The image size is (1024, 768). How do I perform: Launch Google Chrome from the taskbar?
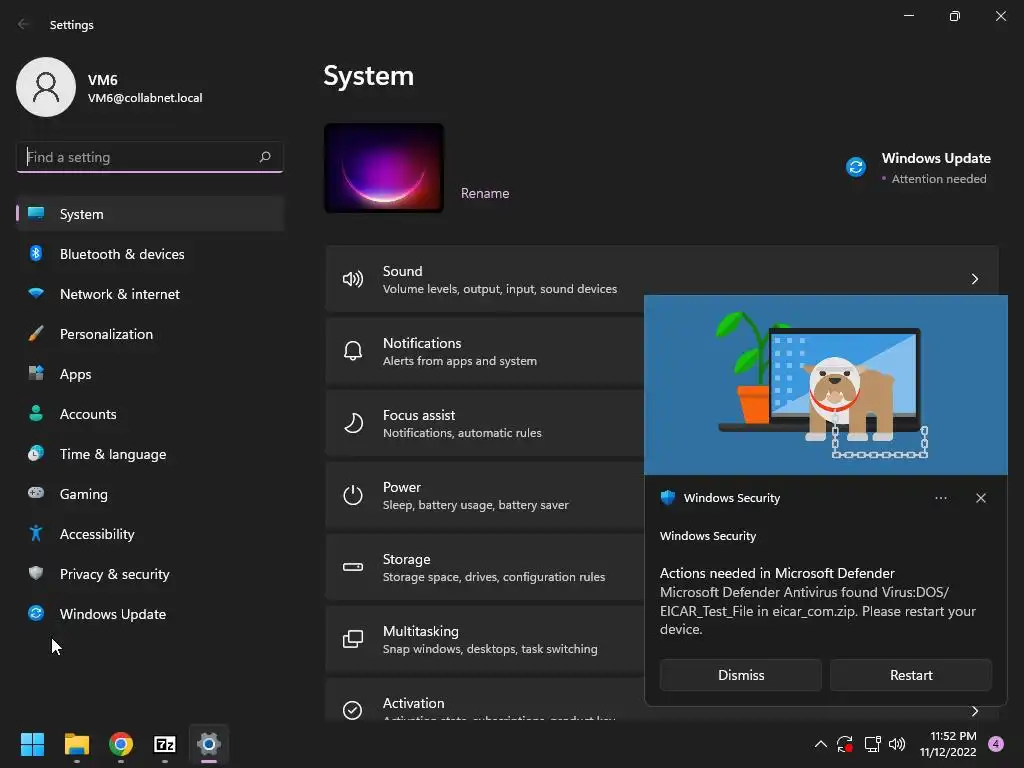pyautogui.click(x=121, y=744)
